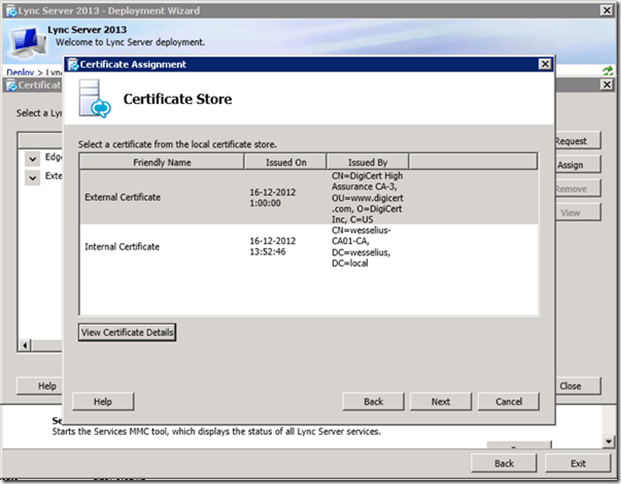Viewport: 621px width, 484px height.
Task: Click Next in Certificate Assignment dialog
Action: (440, 401)
